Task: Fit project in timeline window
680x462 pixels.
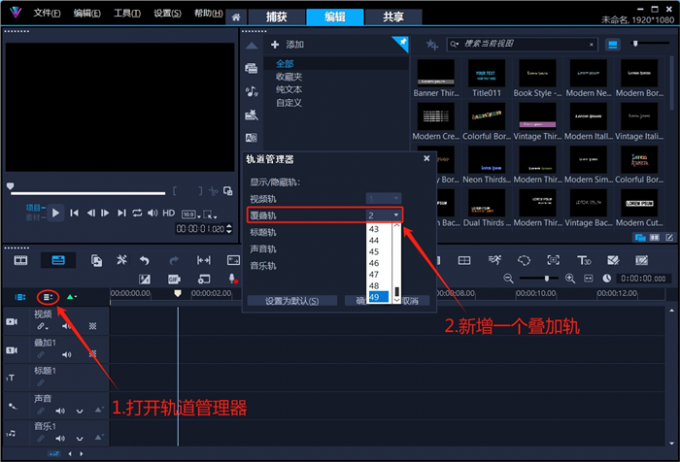Action: pyautogui.click(x=588, y=279)
